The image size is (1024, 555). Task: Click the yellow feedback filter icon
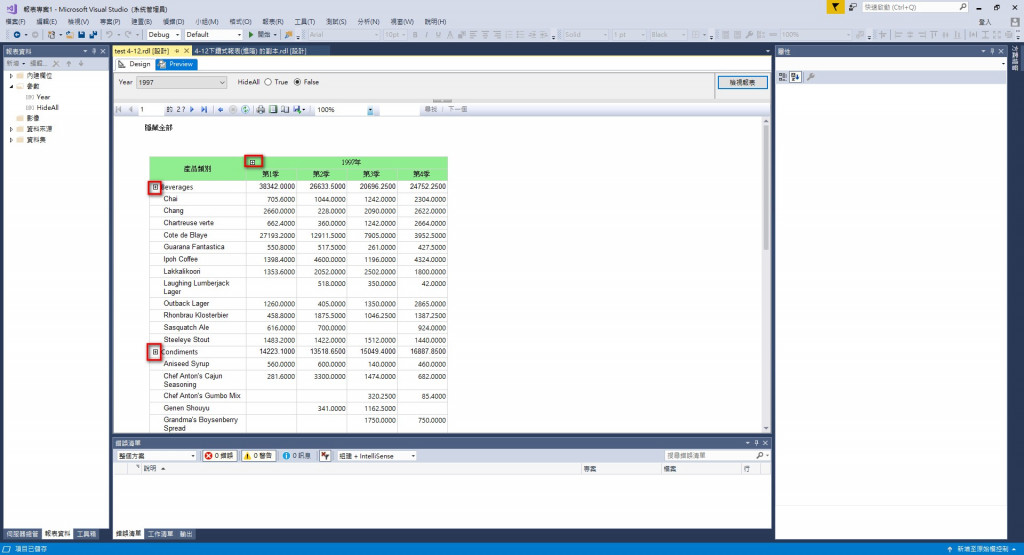click(x=835, y=7)
